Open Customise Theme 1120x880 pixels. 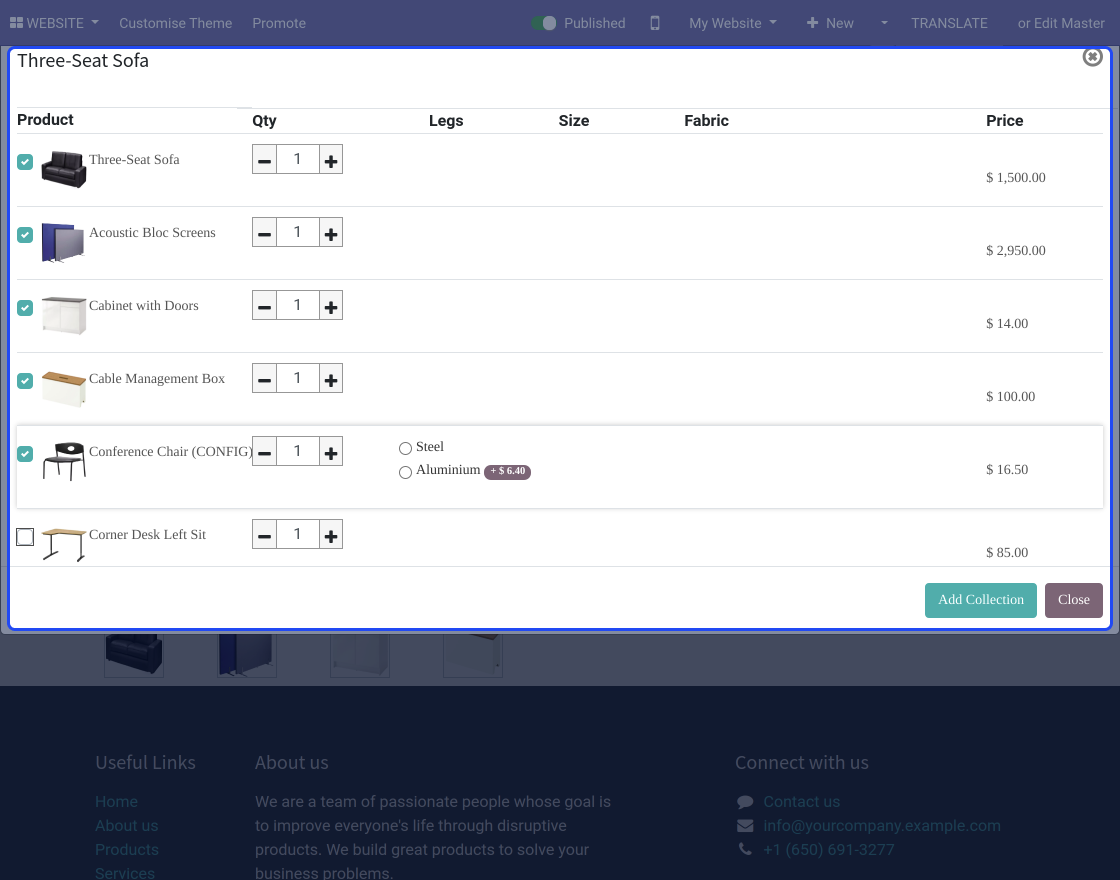[x=176, y=23]
